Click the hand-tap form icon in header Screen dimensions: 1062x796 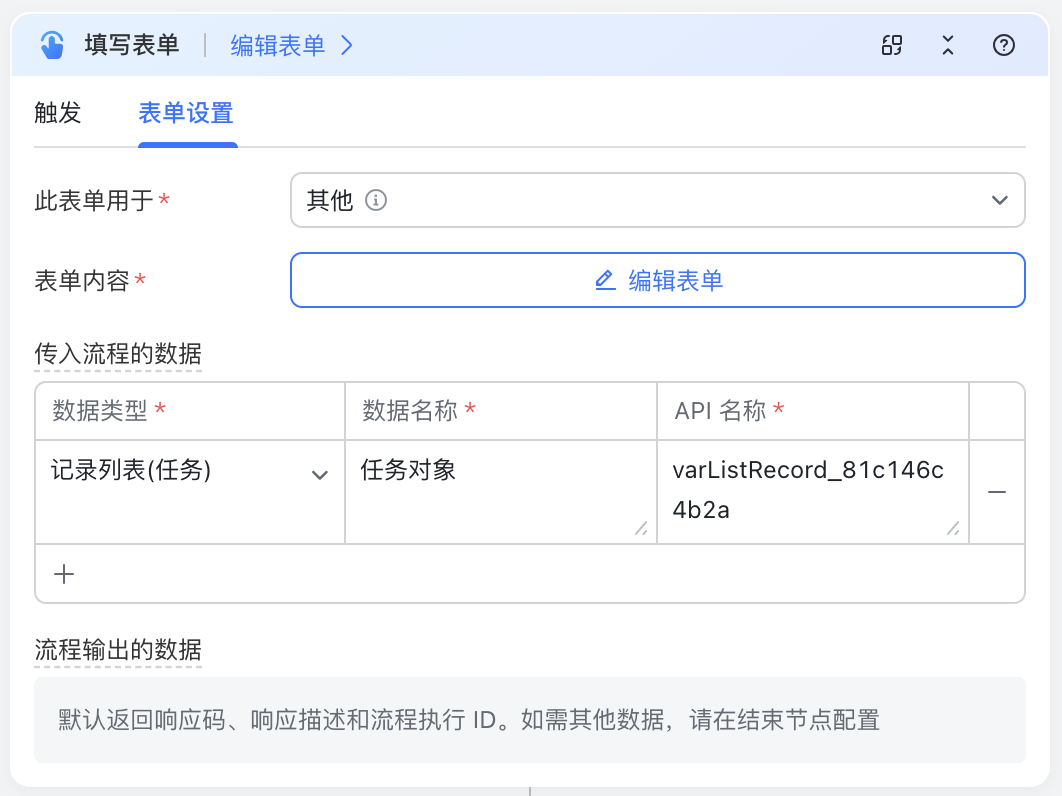pyautogui.click(x=52, y=45)
